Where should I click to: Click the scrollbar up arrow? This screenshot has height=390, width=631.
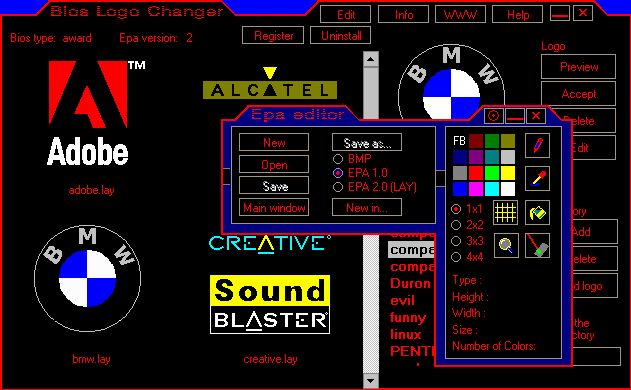[x=370, y=59]
